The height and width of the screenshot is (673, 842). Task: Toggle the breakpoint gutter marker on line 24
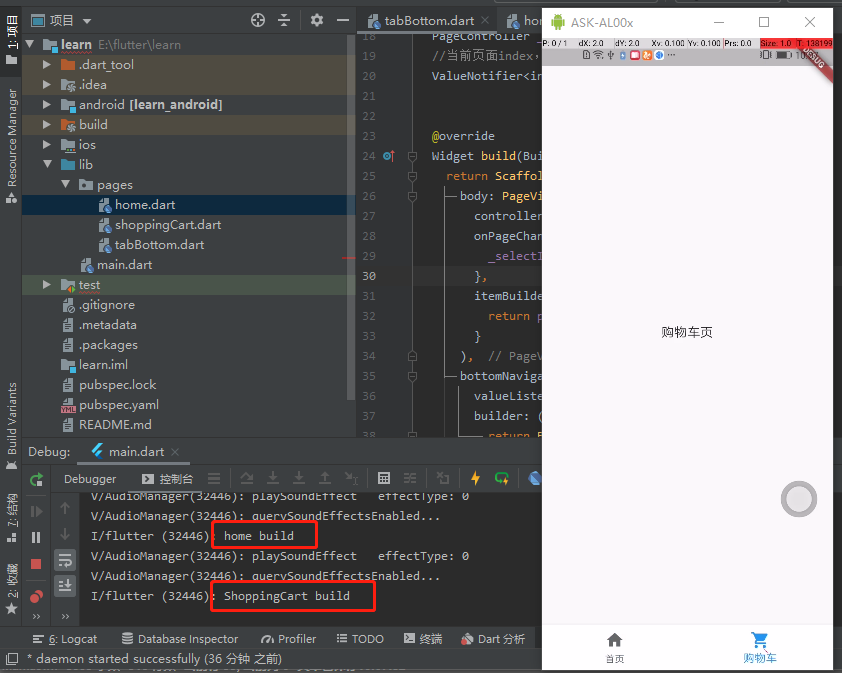coord(385,156)
